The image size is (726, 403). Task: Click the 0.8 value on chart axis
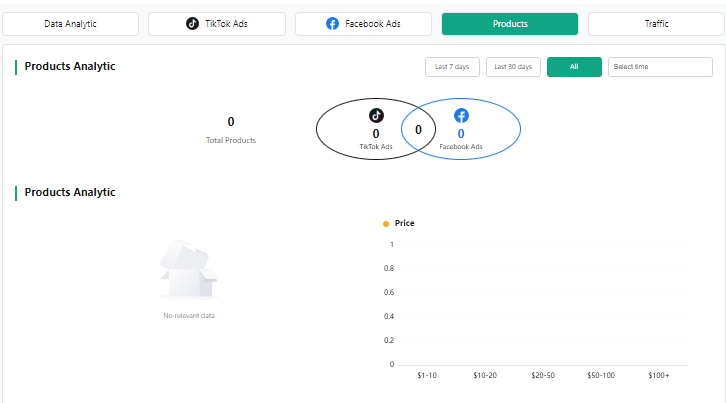pyautogui.click(x=389, y=268)
